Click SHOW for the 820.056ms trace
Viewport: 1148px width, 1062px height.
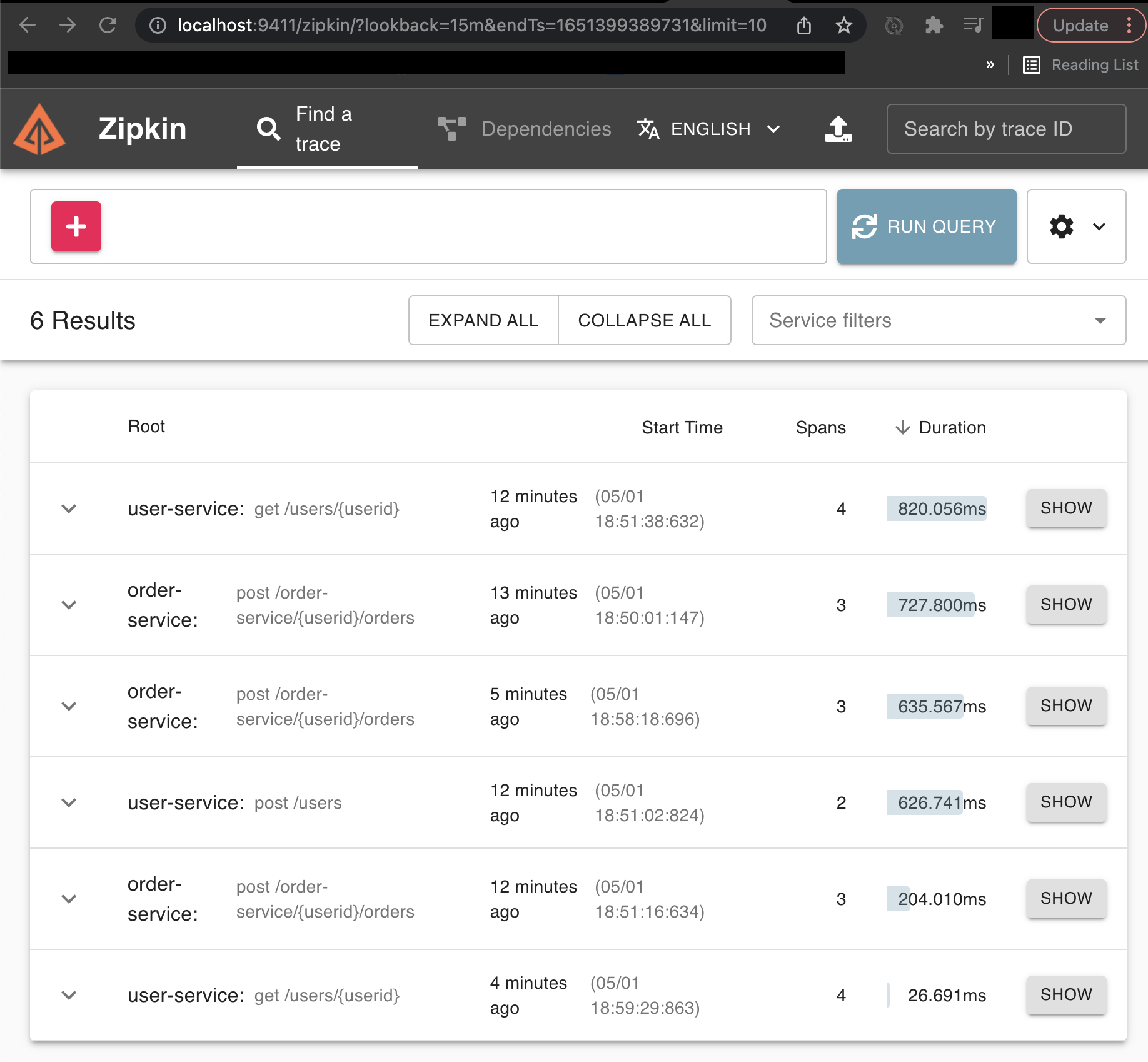coord(1066,508)
